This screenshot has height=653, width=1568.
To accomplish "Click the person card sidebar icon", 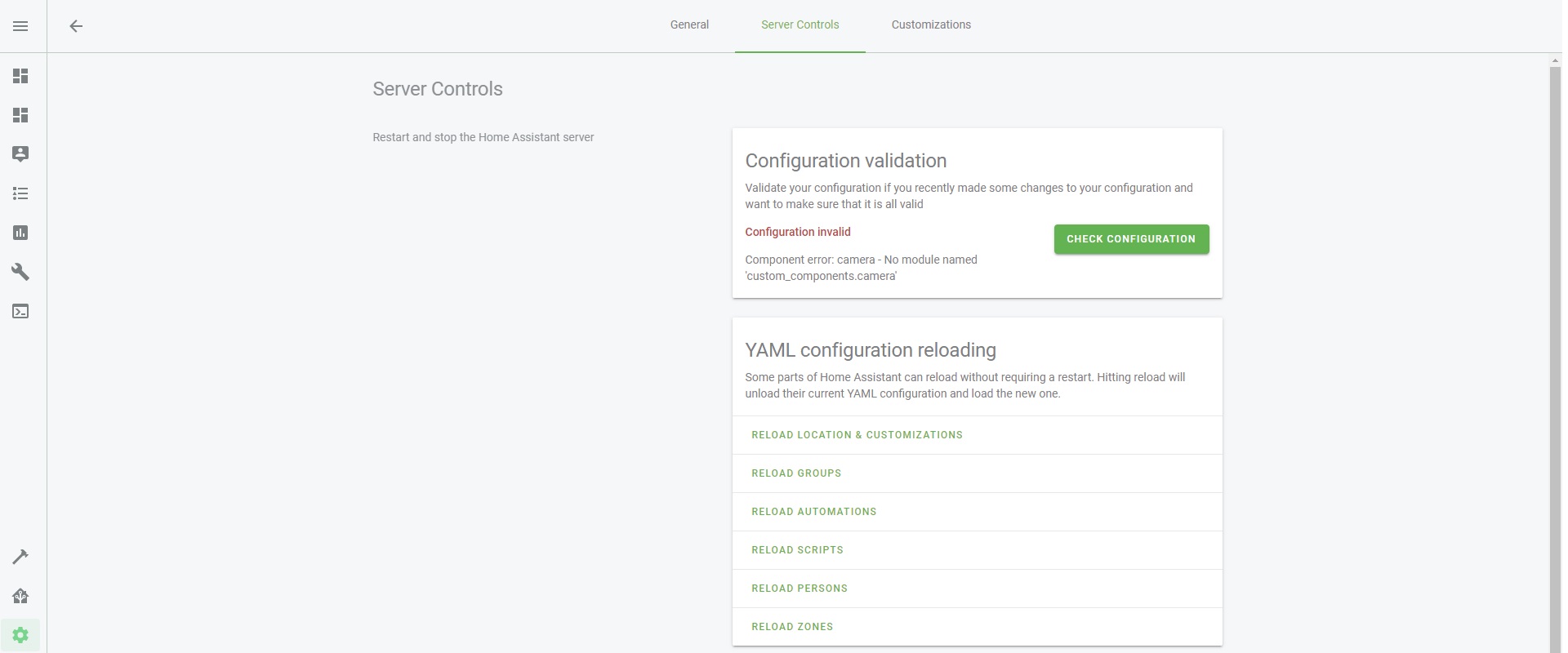I will coord(20,154).
